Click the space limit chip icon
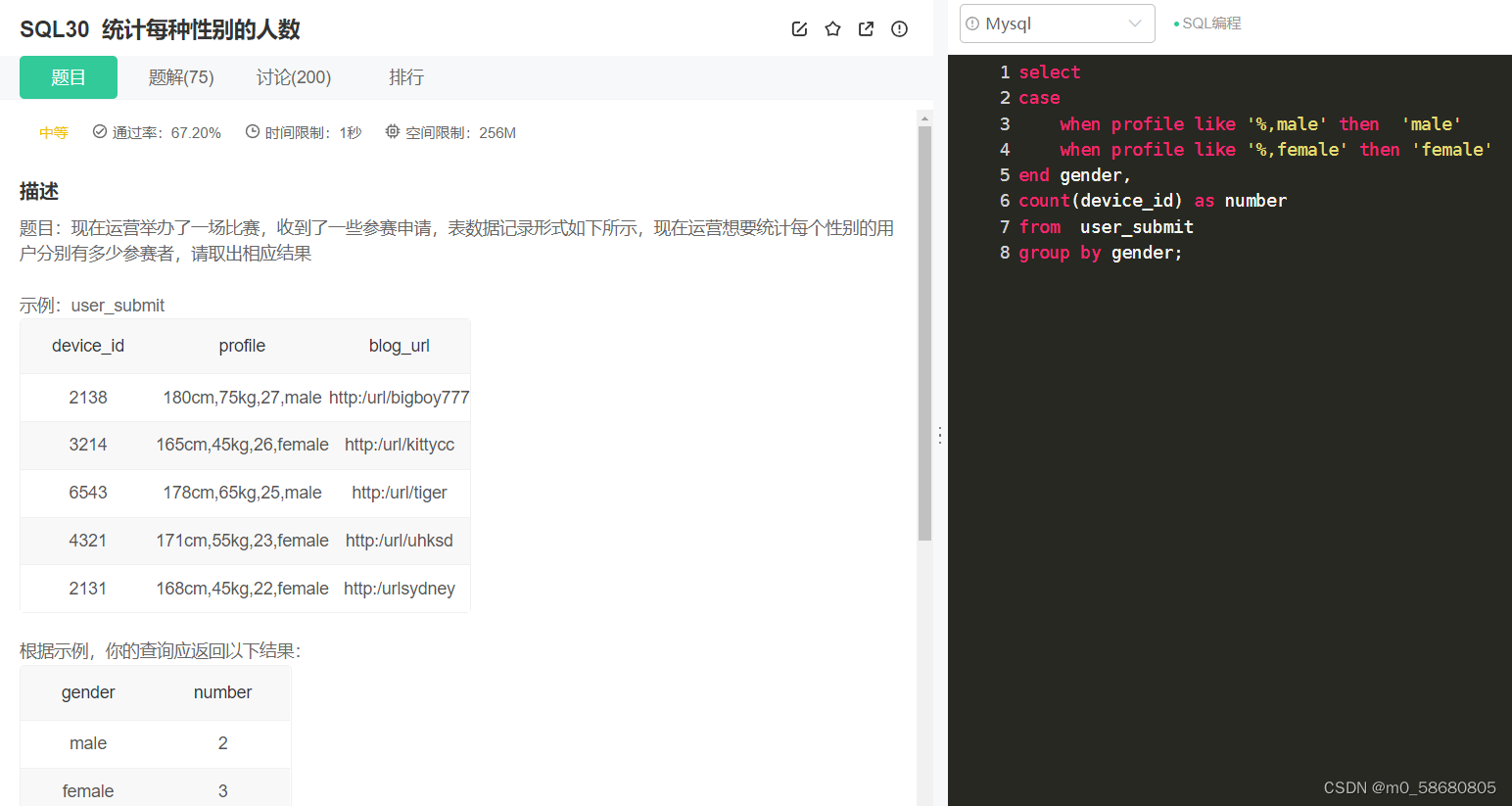The height and width of the screenshot is (806, 1512). [393, 131]
